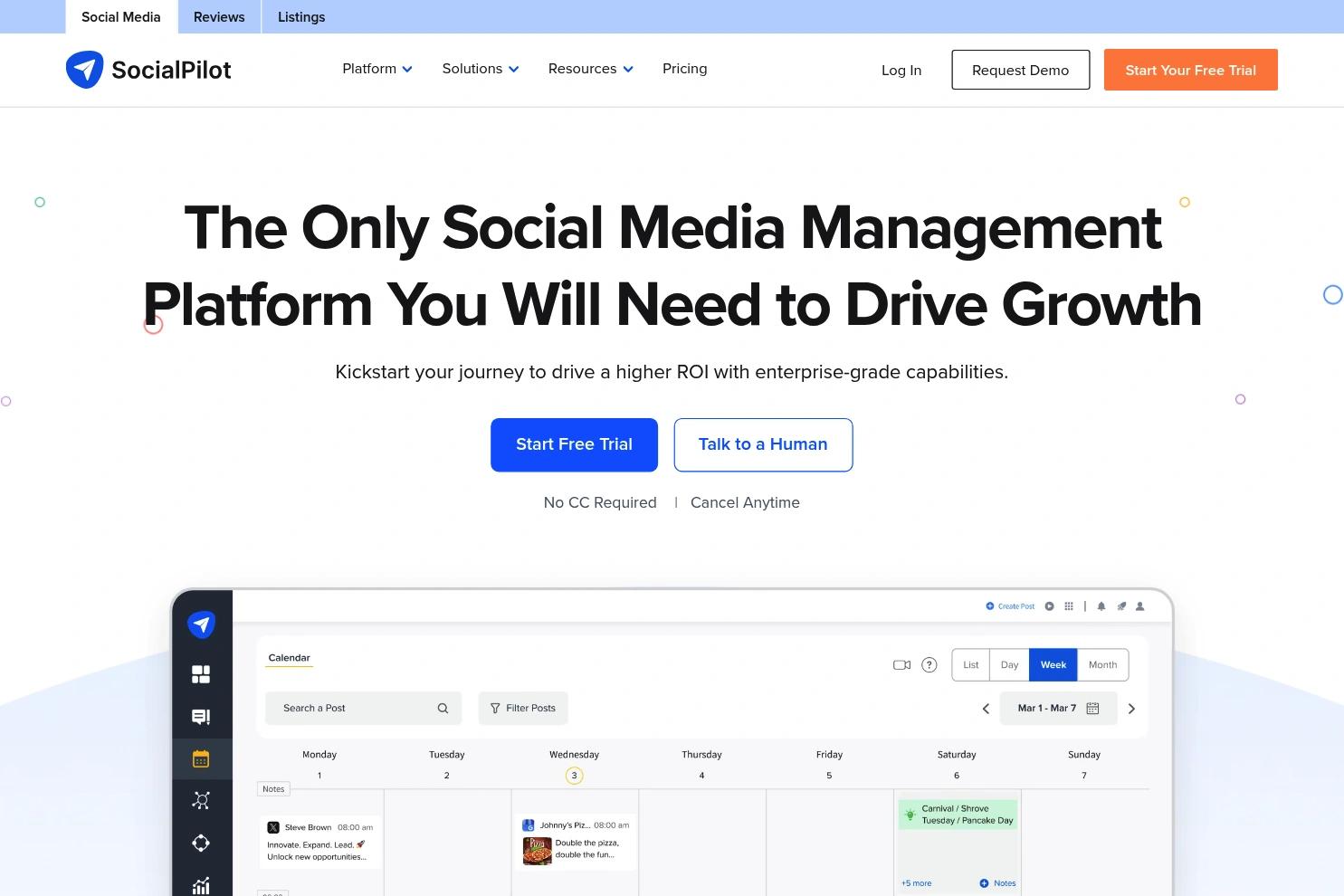The width and height of the screenshot is (1344, 896).
Task: Click Create Post in the dashboard
Action: 1010,606
